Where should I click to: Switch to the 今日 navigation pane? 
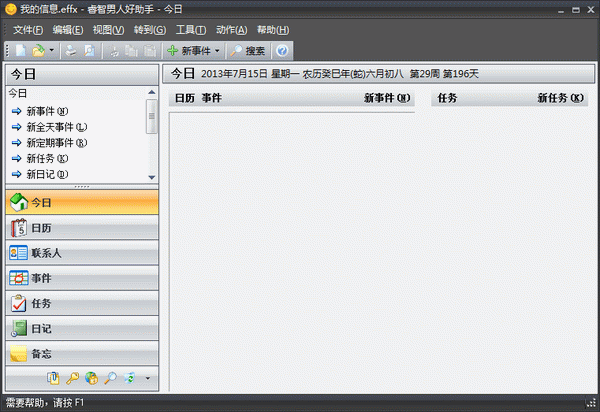(82, 202)
